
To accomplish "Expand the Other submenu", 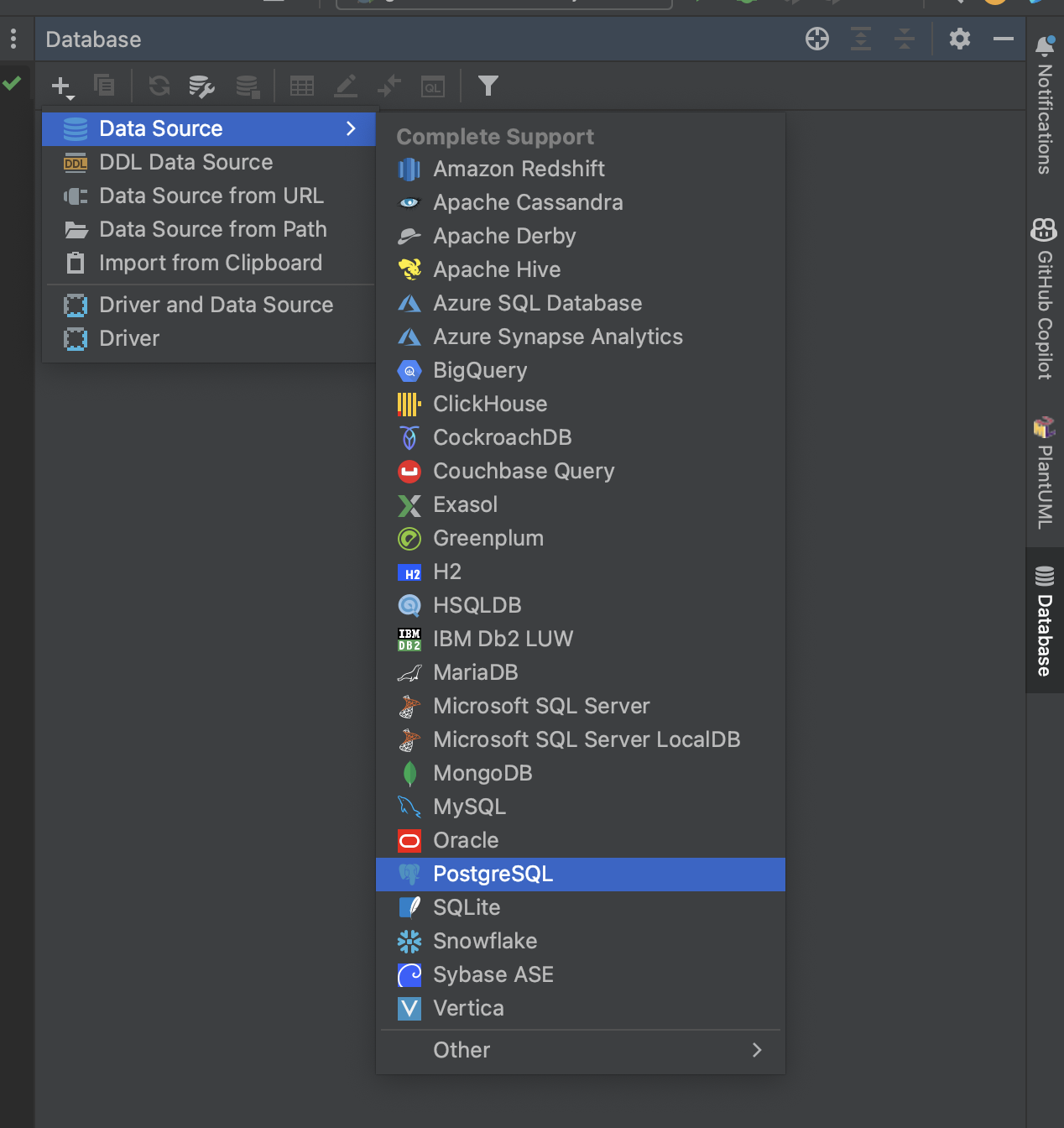I will click(580, 1050).
